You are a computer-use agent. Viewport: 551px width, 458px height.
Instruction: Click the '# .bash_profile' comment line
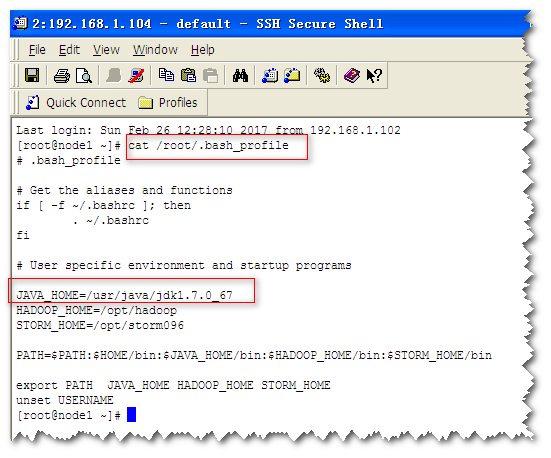coord(69,160)
